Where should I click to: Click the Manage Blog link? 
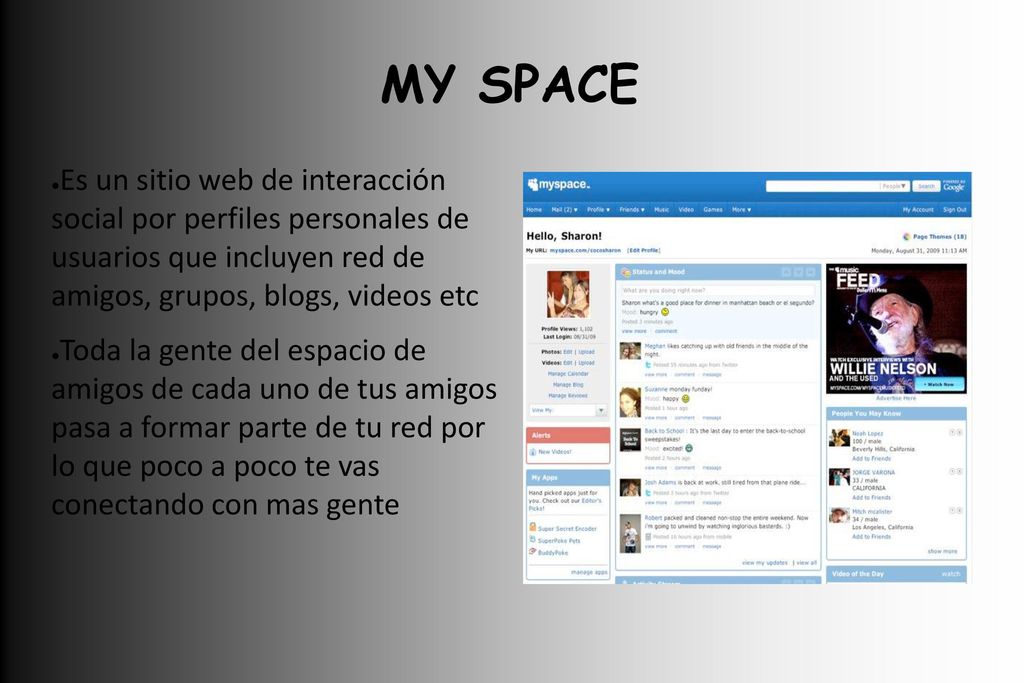click(568, 385)
